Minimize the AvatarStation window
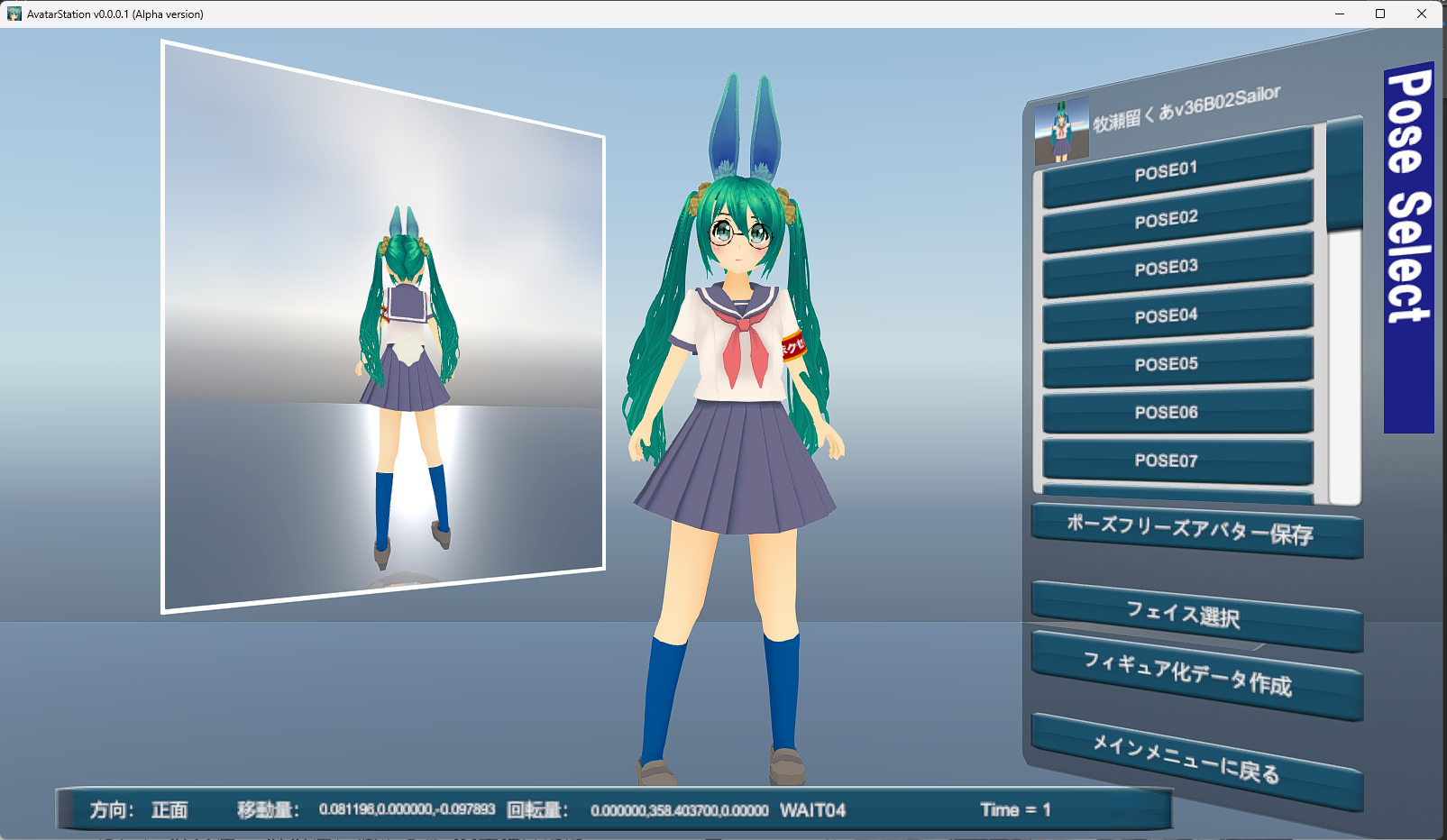The image size is (1447, 840). (1339, 14)
